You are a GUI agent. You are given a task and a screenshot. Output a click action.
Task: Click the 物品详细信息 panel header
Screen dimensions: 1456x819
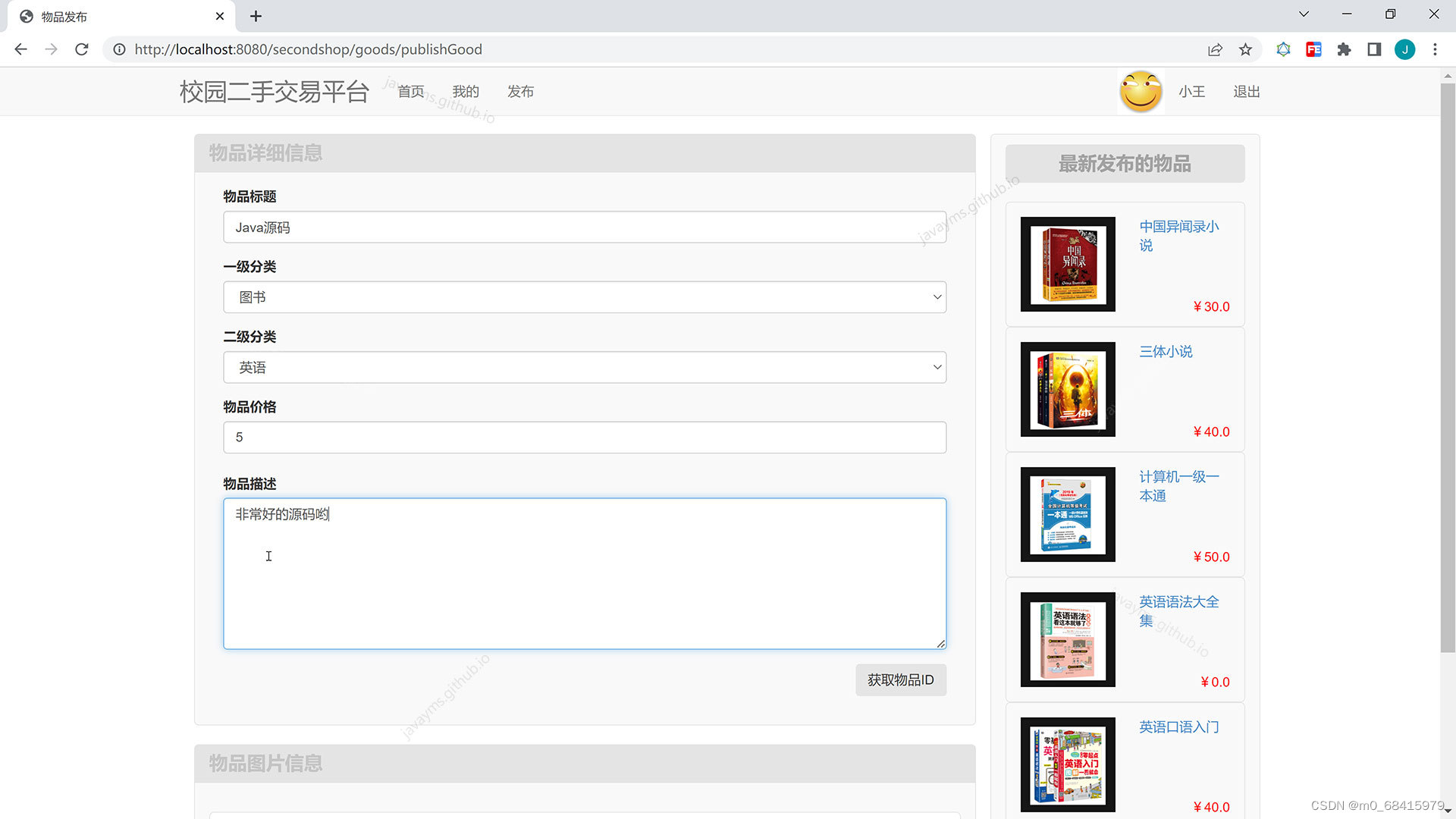coord(585,153)
